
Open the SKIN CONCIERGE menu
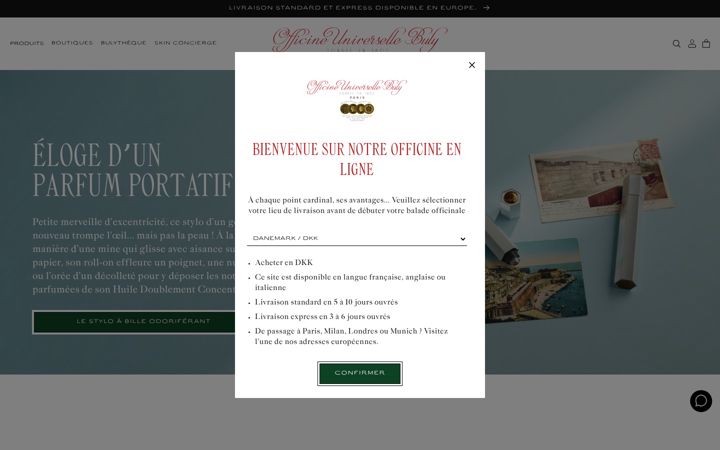coord(186,43)
